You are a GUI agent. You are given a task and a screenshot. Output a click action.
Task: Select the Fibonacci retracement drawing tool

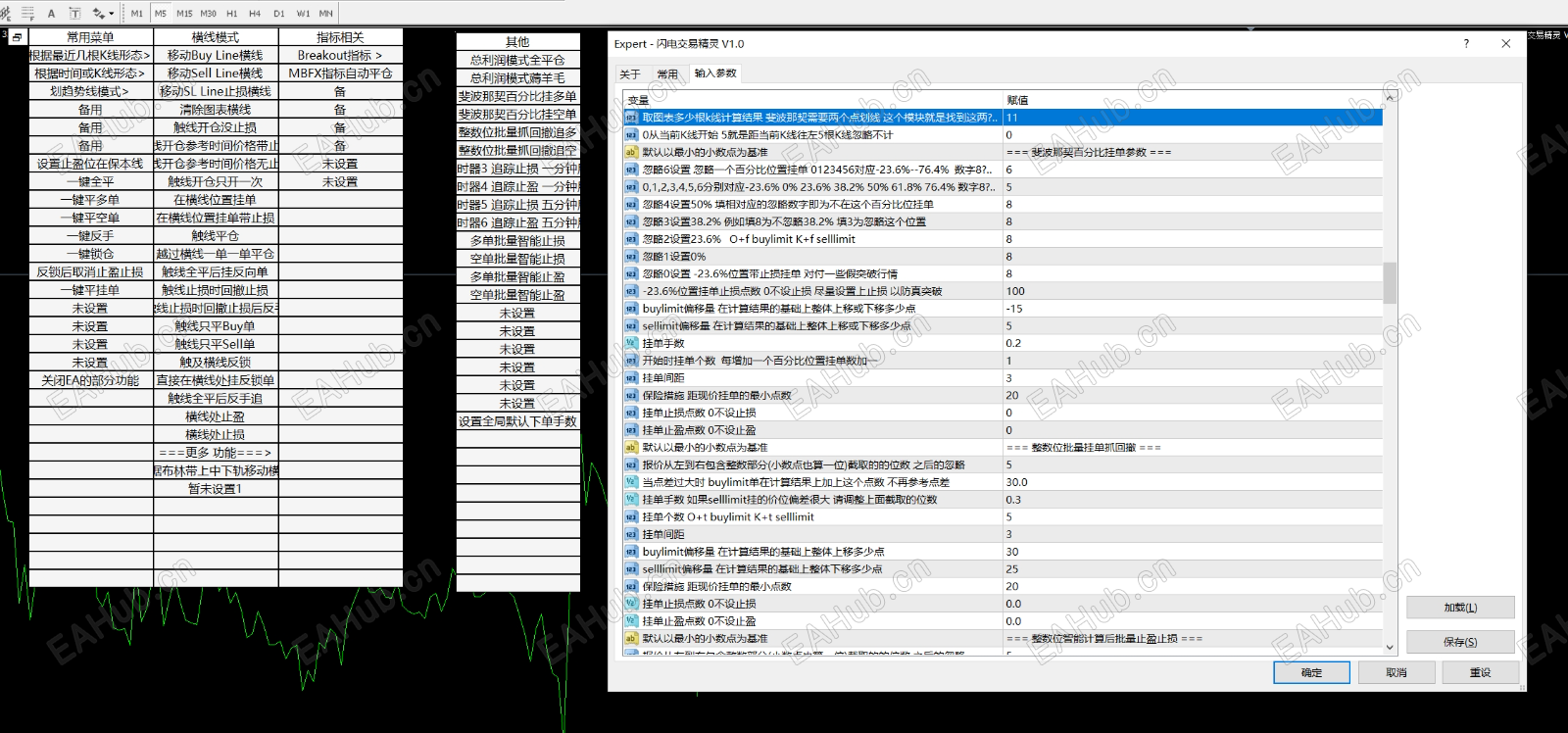(27, 13)
